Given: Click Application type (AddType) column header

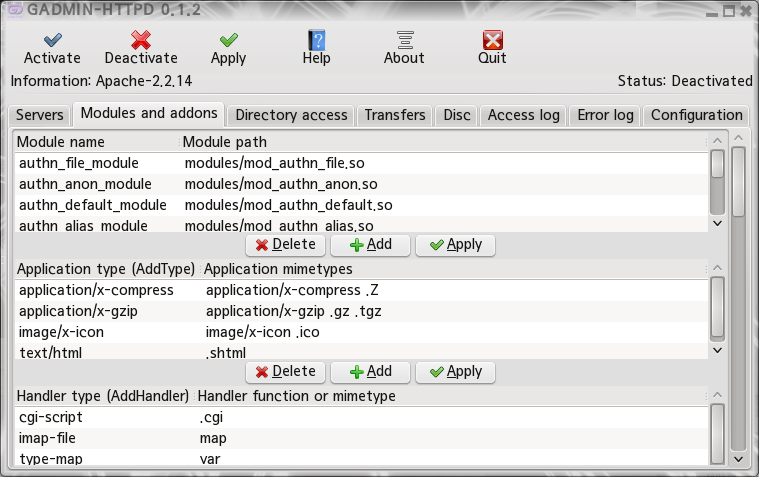Looking at the screenshot, I should point(107,269).
